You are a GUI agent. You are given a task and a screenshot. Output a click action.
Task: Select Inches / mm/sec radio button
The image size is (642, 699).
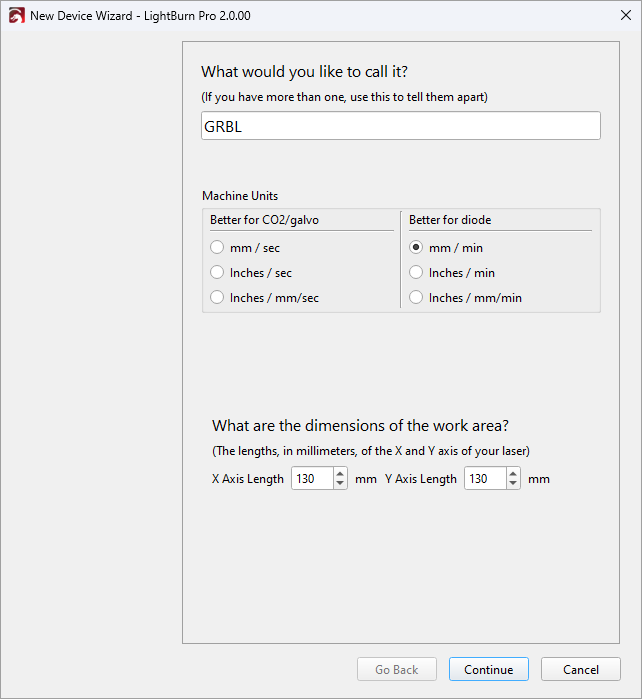pos(217,298)
